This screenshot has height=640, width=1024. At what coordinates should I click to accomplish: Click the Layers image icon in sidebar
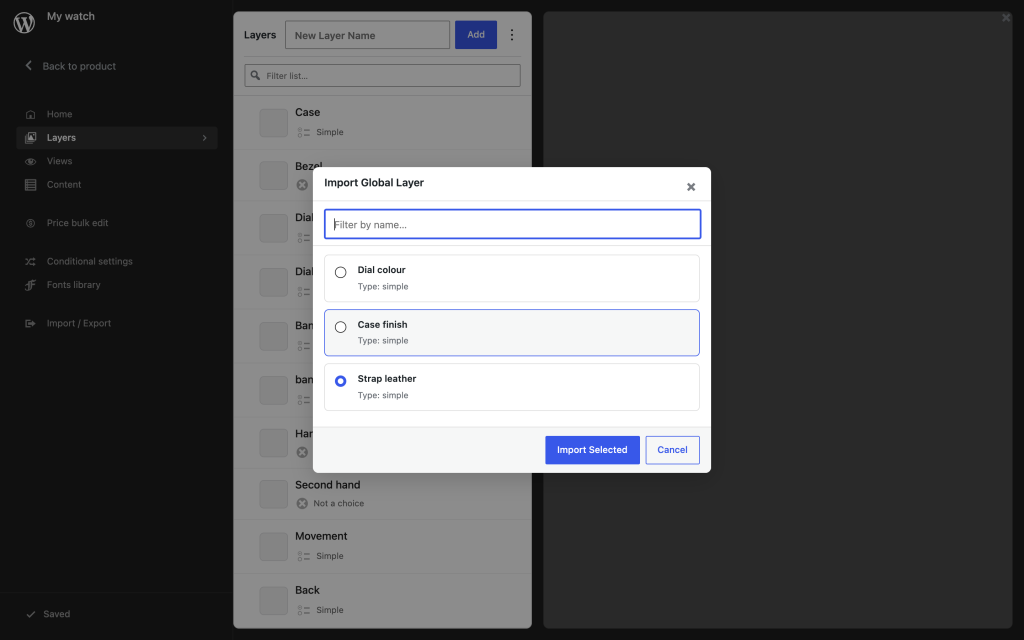coord(30,138)
